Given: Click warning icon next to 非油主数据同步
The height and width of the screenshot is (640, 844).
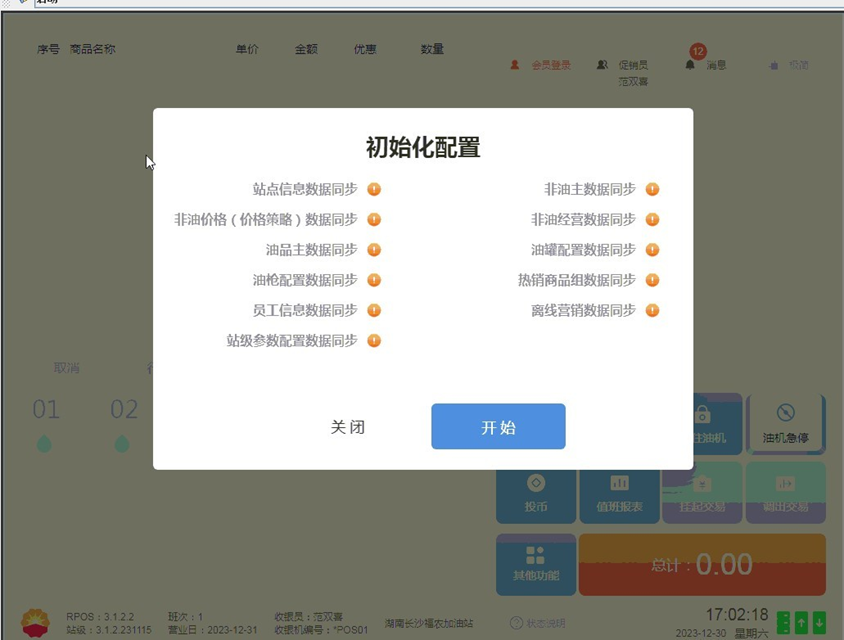Looking at the screenshot, I should click(x=652, y=189).
